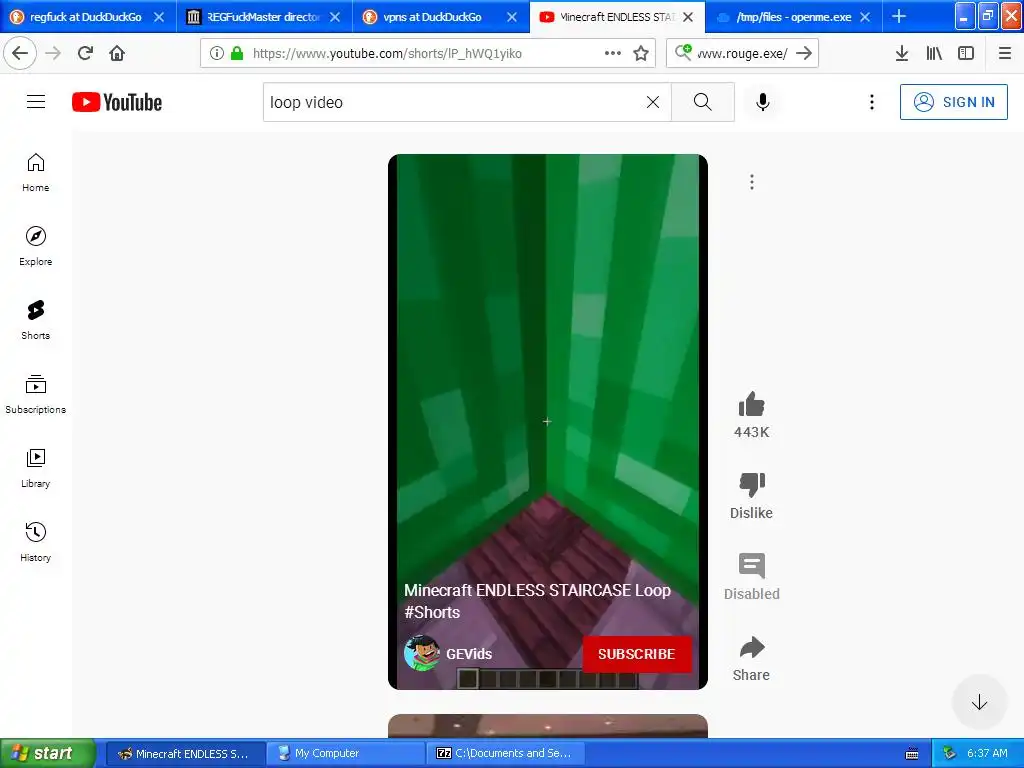Click the disabled comments icon
The height and width of the screenshot is (768, 1024).
pos(751,566)
